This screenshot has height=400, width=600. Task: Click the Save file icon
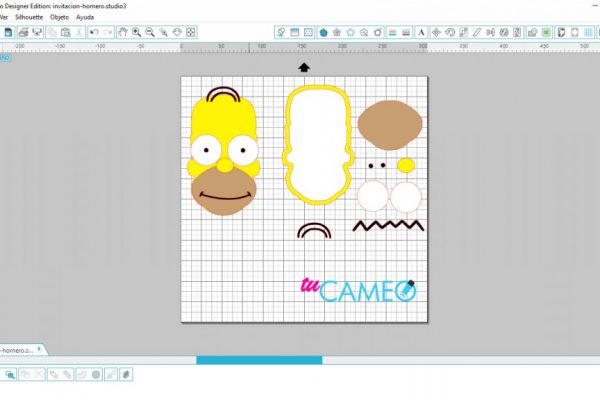point(8,33)
